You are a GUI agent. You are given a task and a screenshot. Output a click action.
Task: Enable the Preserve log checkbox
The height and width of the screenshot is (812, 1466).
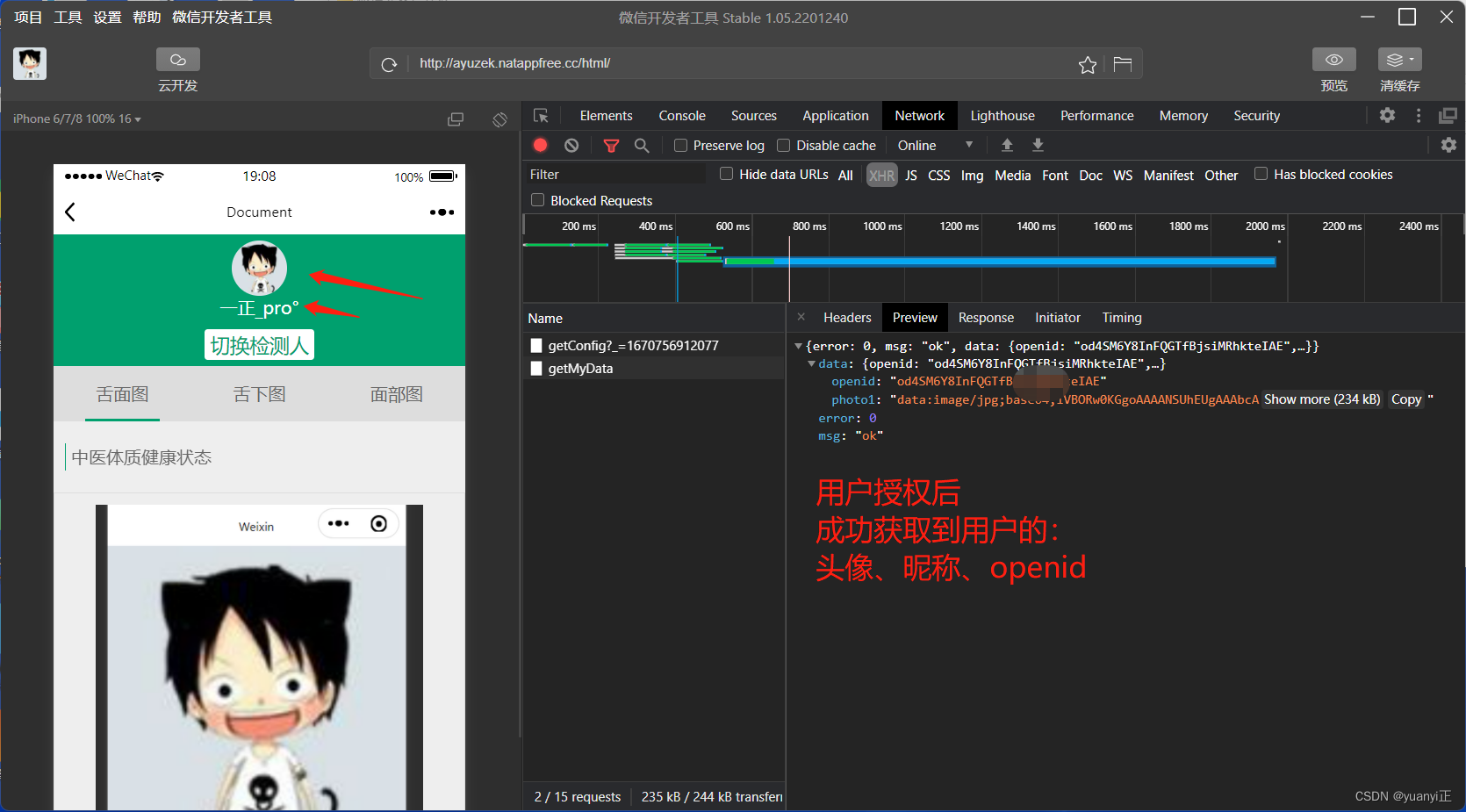[x=680, y=146]
